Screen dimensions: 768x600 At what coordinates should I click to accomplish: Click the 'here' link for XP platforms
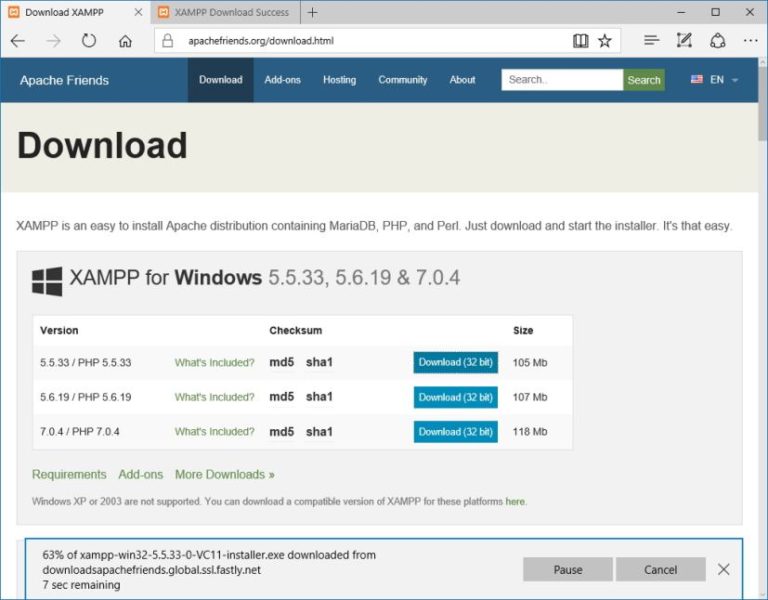[x=515, y=502]
